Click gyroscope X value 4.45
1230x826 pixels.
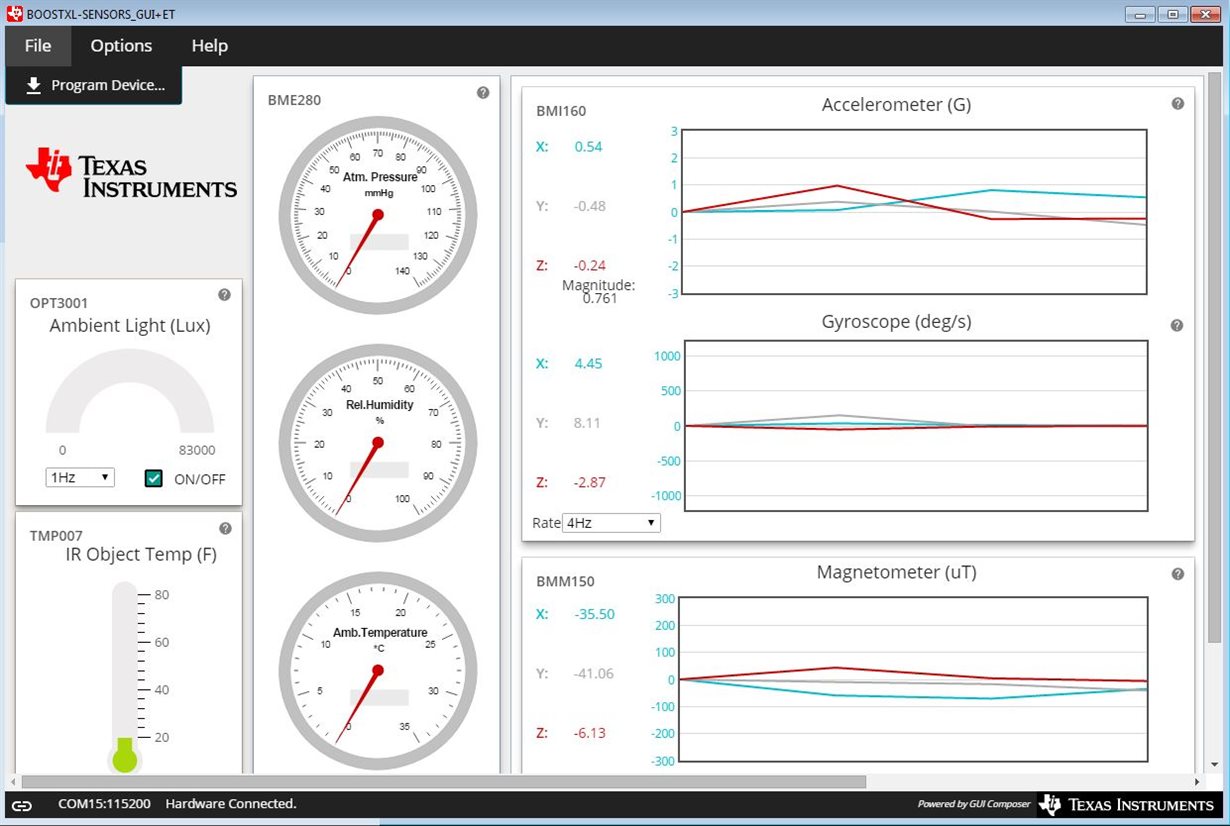(588, 364)
